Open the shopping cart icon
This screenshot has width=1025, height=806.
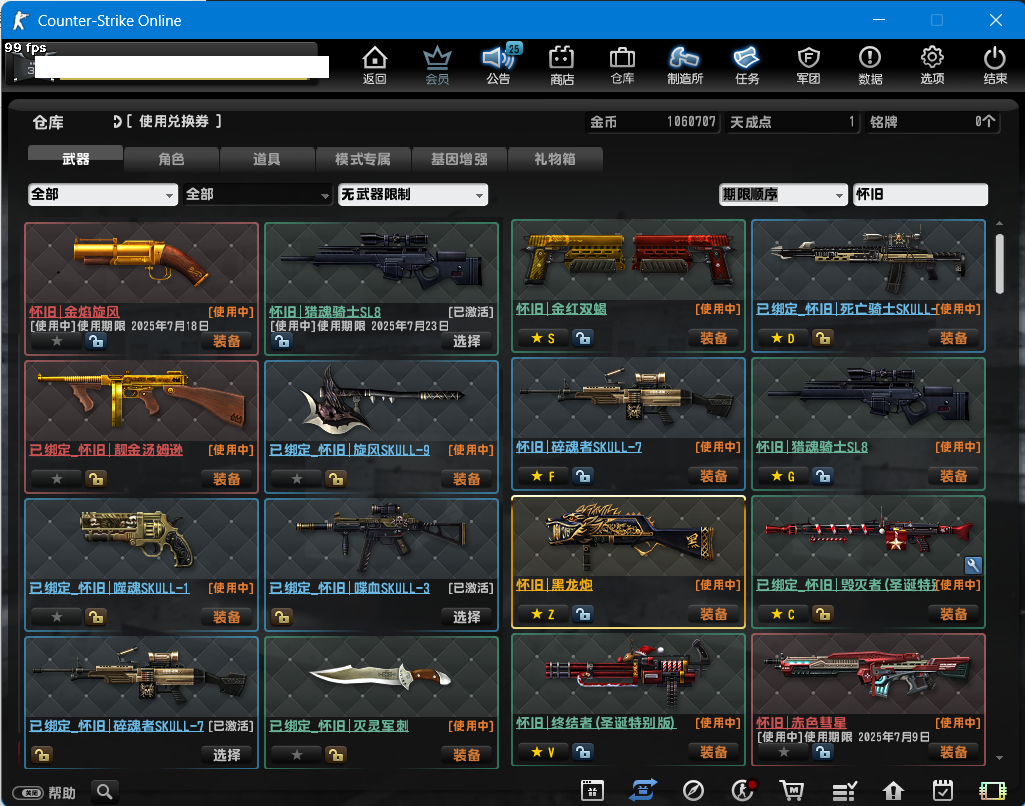pyautogui.click(x=792, y=790)
